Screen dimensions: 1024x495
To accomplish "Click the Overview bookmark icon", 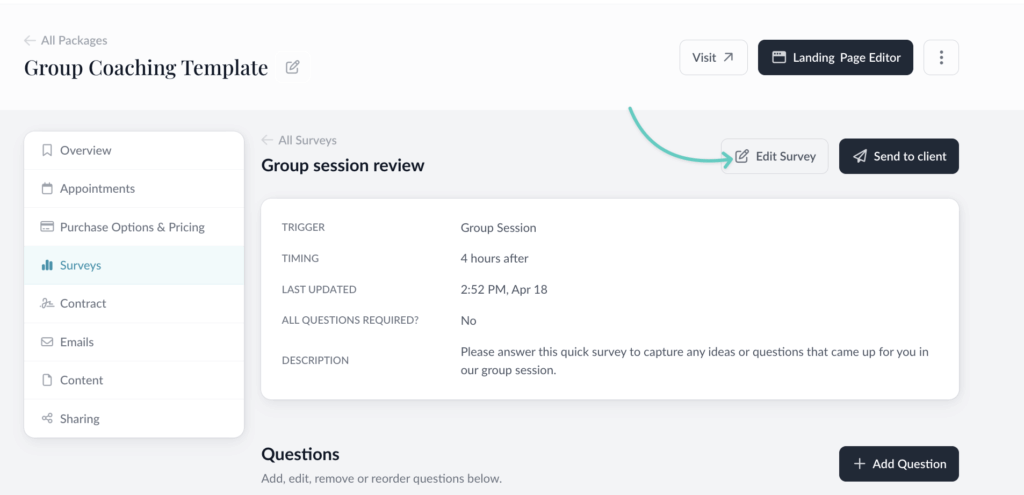I will click(47, 150).
